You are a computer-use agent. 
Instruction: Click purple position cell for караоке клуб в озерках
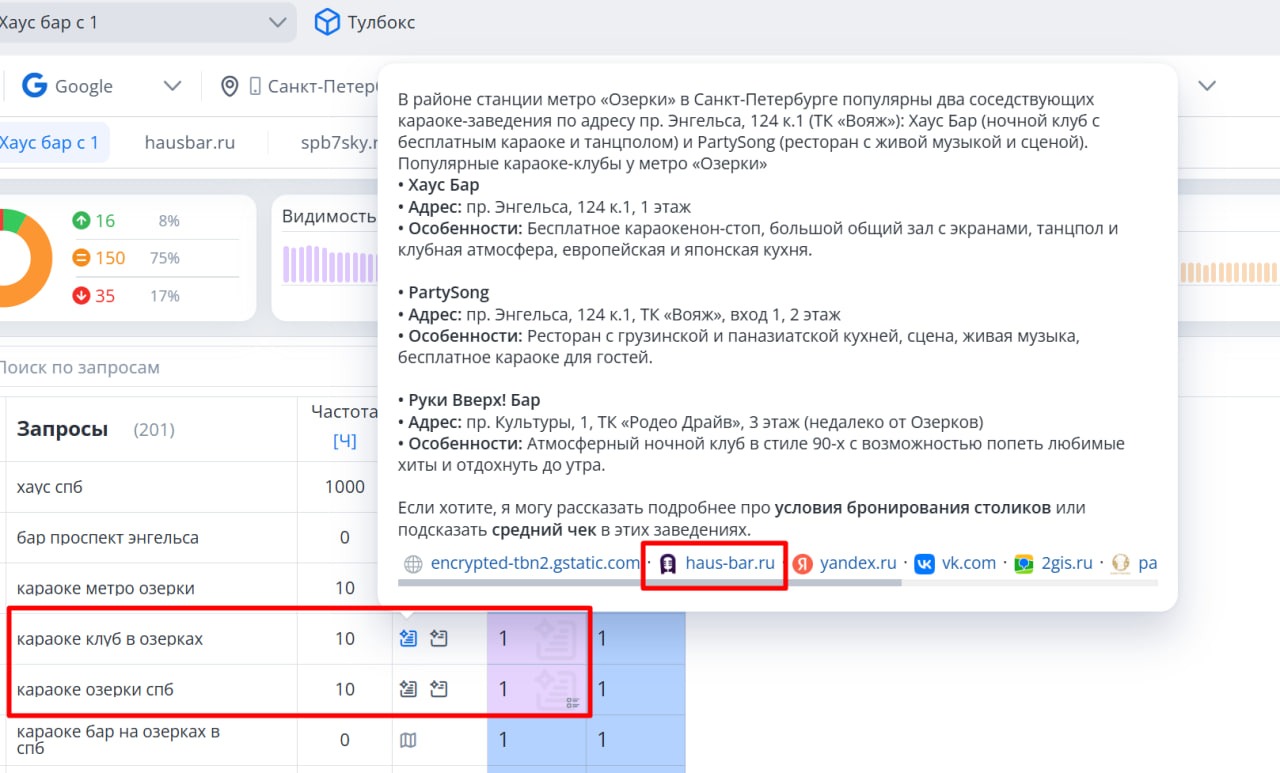coord(536,638)
